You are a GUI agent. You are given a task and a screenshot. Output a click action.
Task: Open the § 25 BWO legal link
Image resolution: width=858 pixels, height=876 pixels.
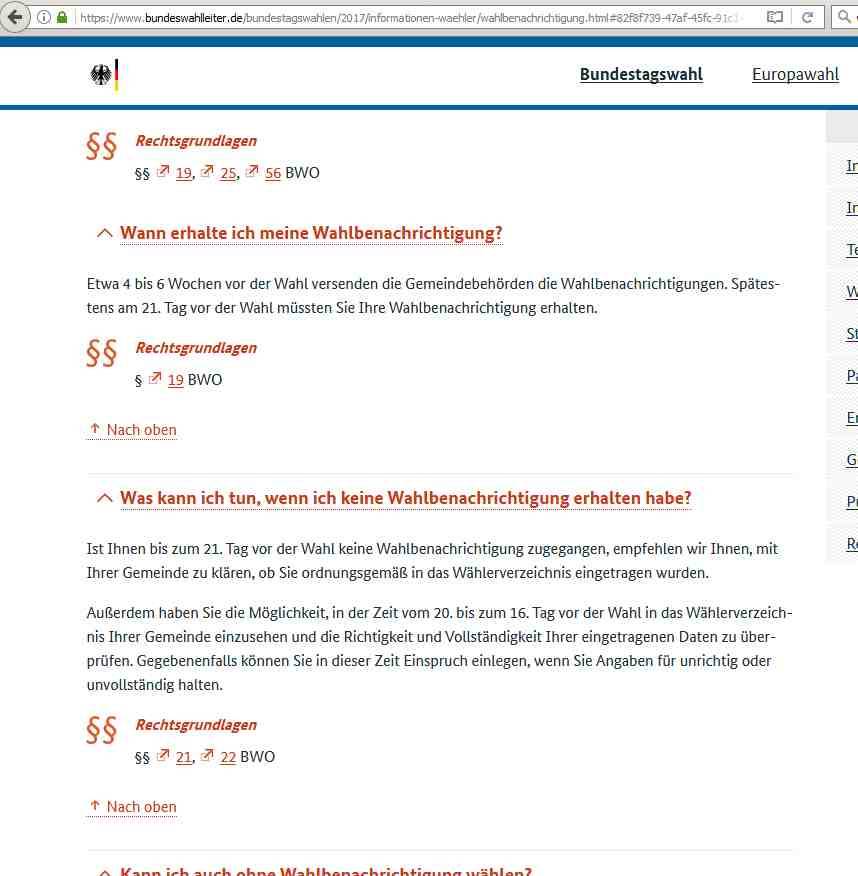228,173
